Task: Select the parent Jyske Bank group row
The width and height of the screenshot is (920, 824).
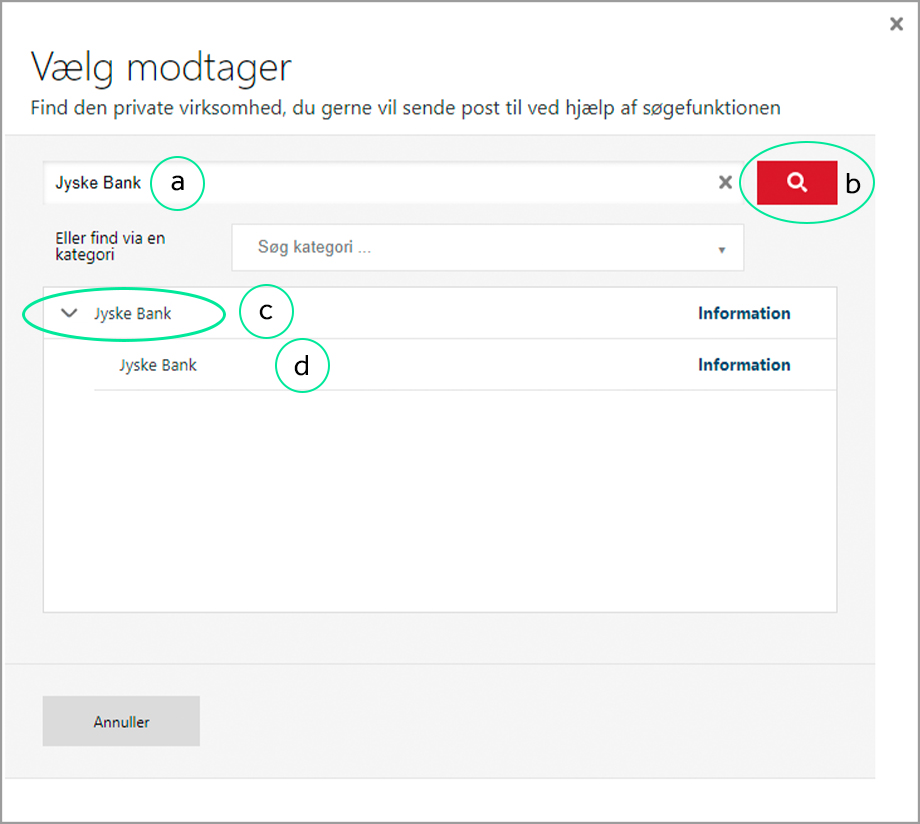Action: pos(440,313)
